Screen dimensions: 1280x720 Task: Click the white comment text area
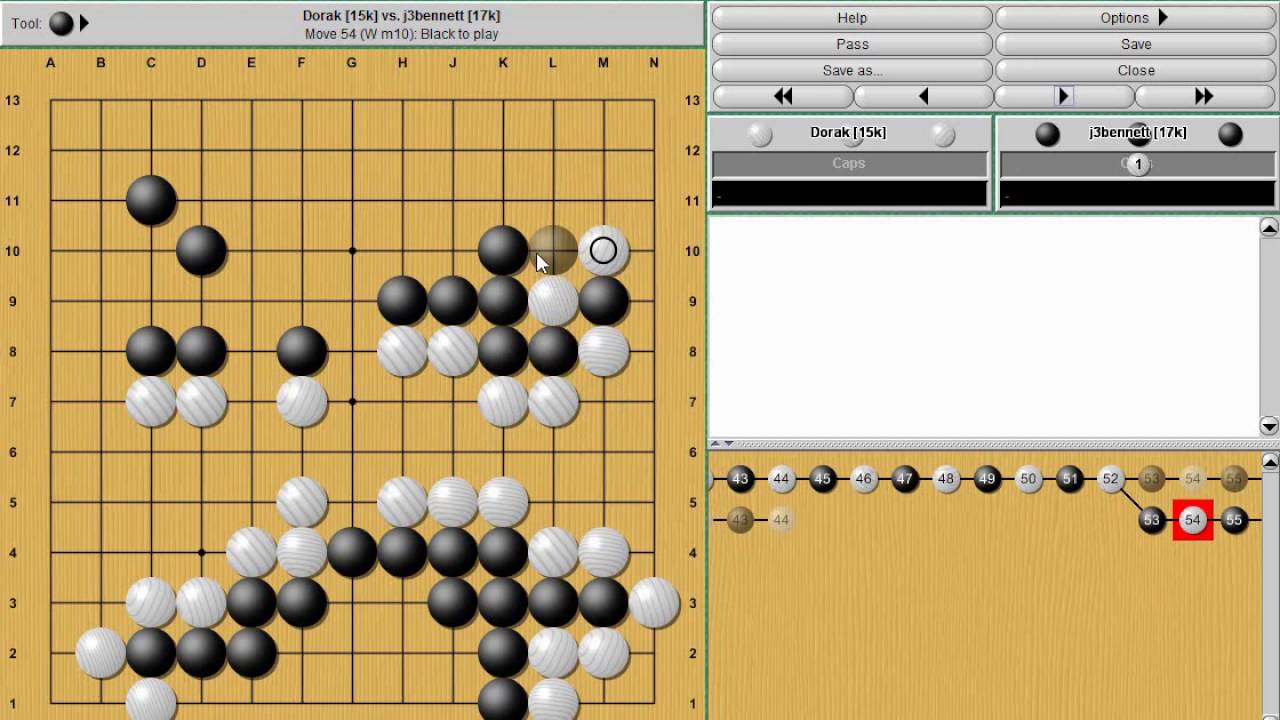pyautogui.click(x=983, y=326)
